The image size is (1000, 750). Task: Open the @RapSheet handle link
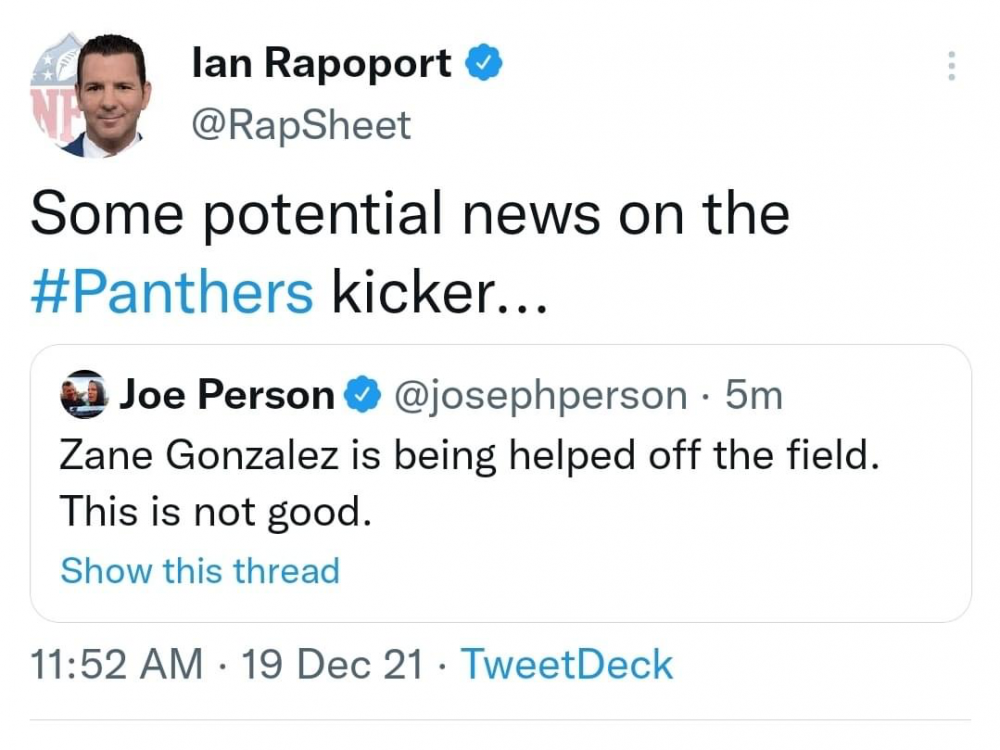pos(301,125)
